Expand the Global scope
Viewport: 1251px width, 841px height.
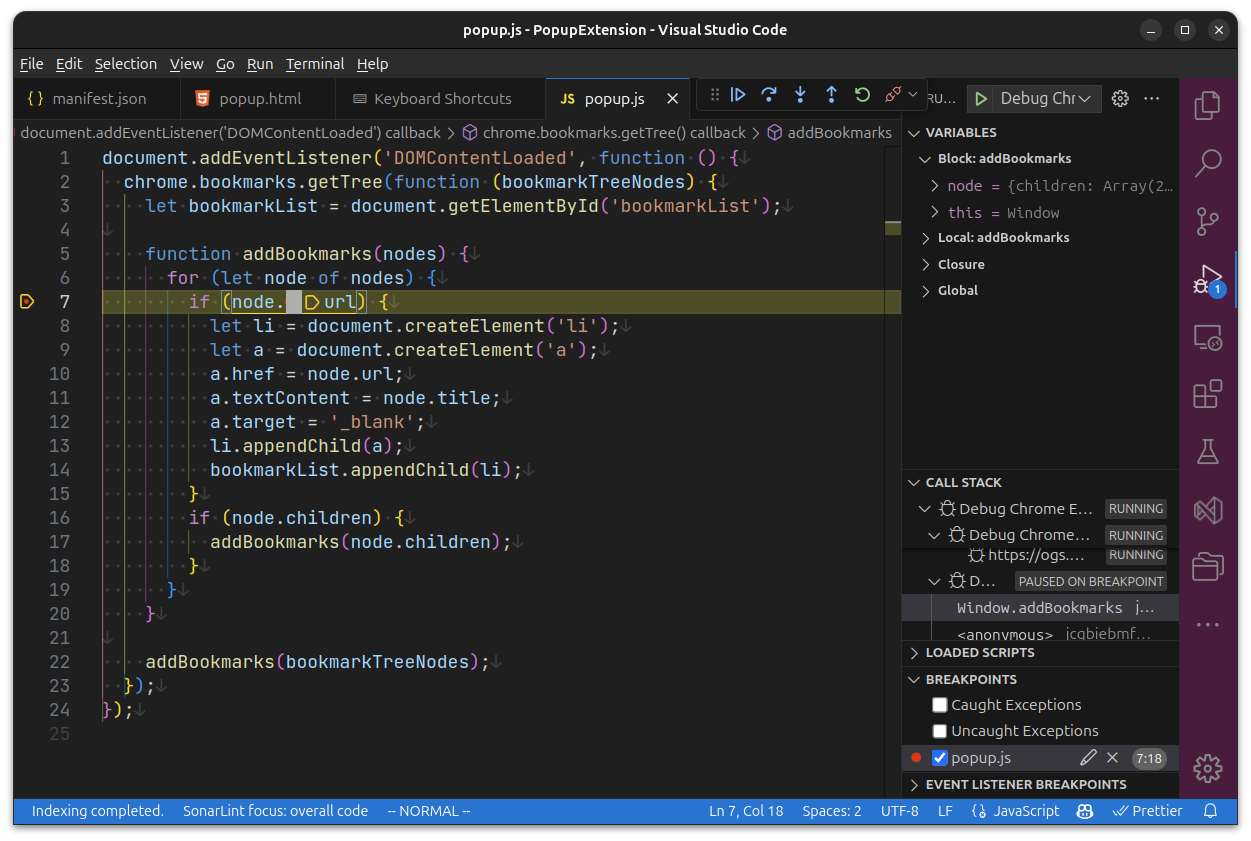[x=925, y=291]
